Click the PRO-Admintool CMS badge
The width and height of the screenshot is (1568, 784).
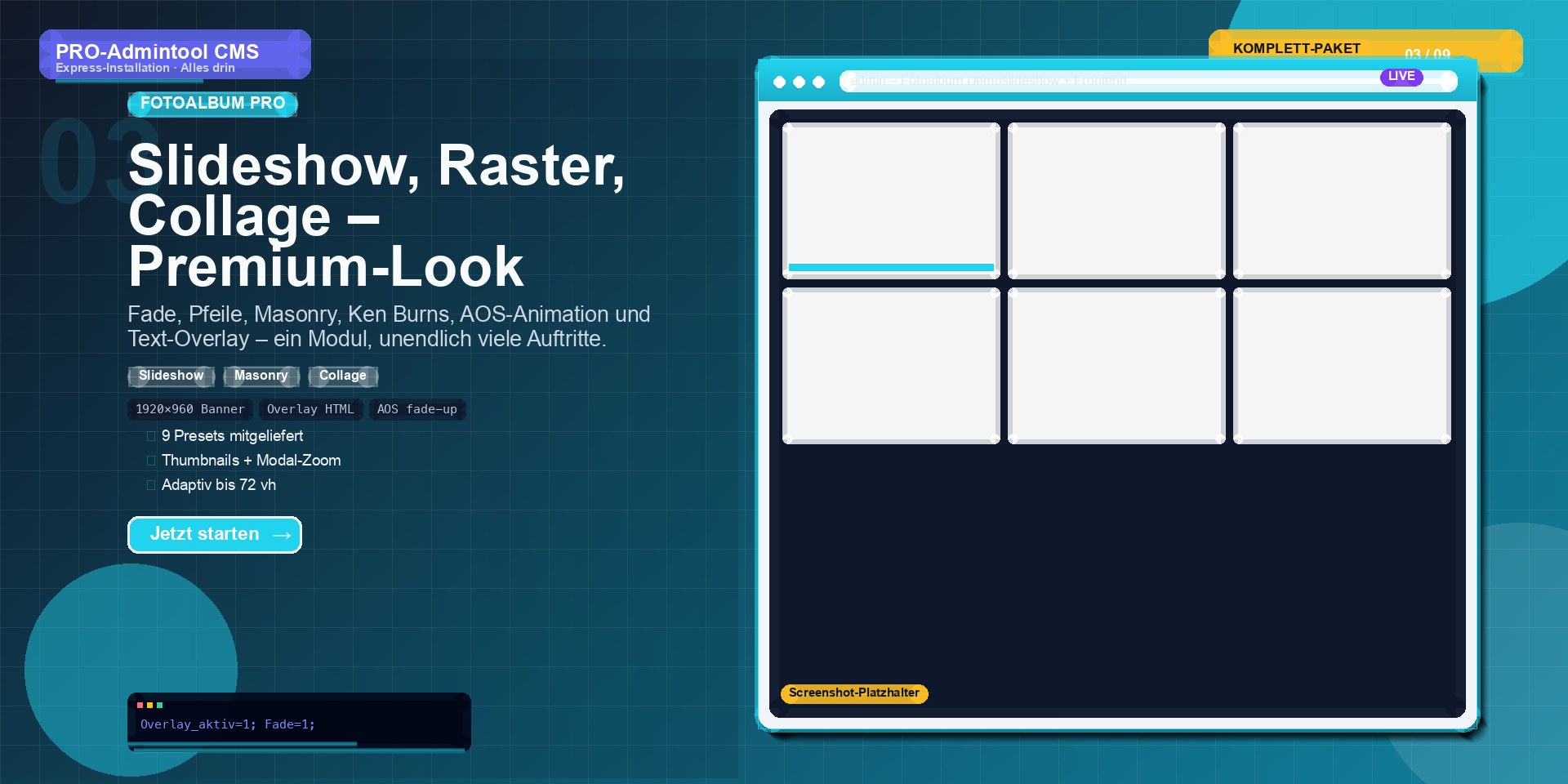pyautogui.click(x=175, y=55)
